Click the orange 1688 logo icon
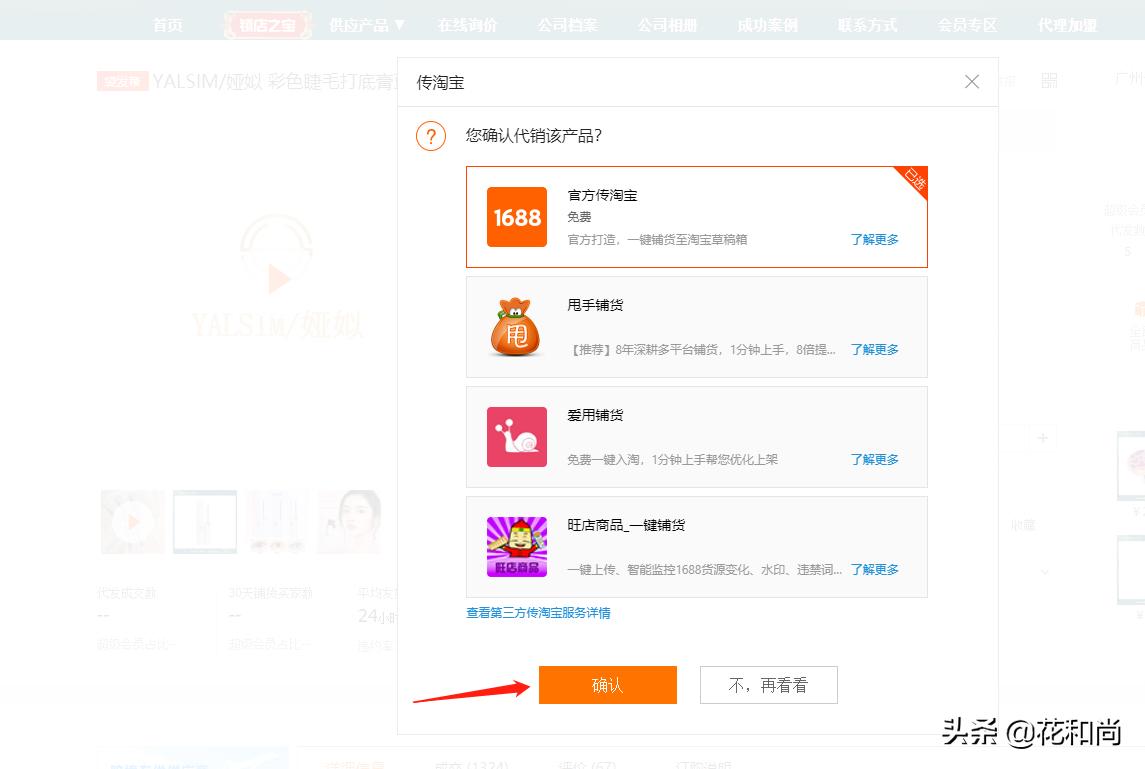This screenshot has width=1145, height=769. pos(516,217)
